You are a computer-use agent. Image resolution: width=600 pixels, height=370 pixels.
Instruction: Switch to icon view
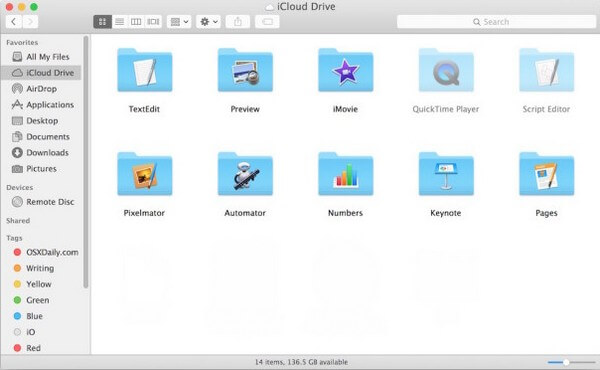[102, 22]
